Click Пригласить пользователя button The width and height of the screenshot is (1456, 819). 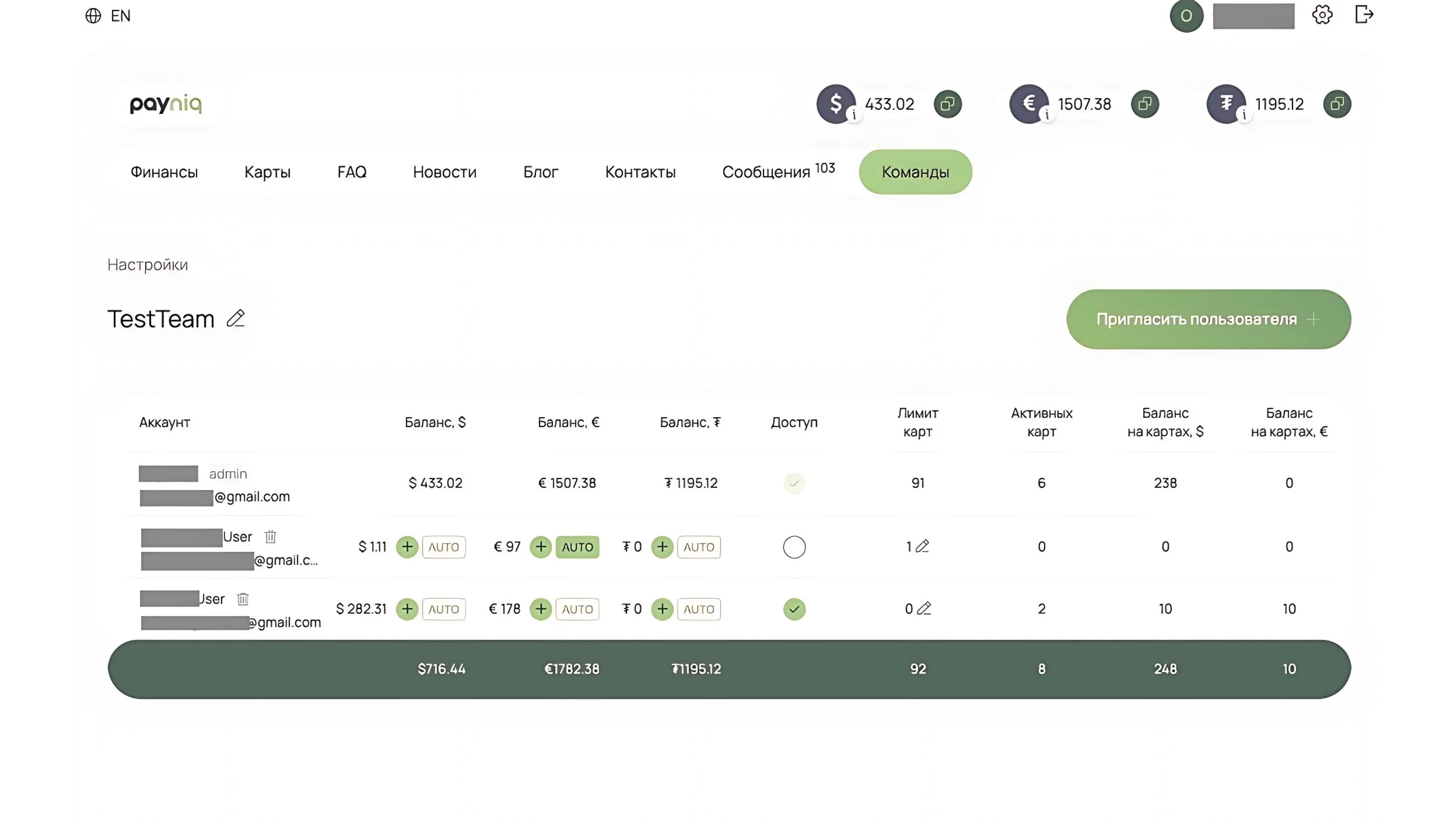(x=1208, y=319)
